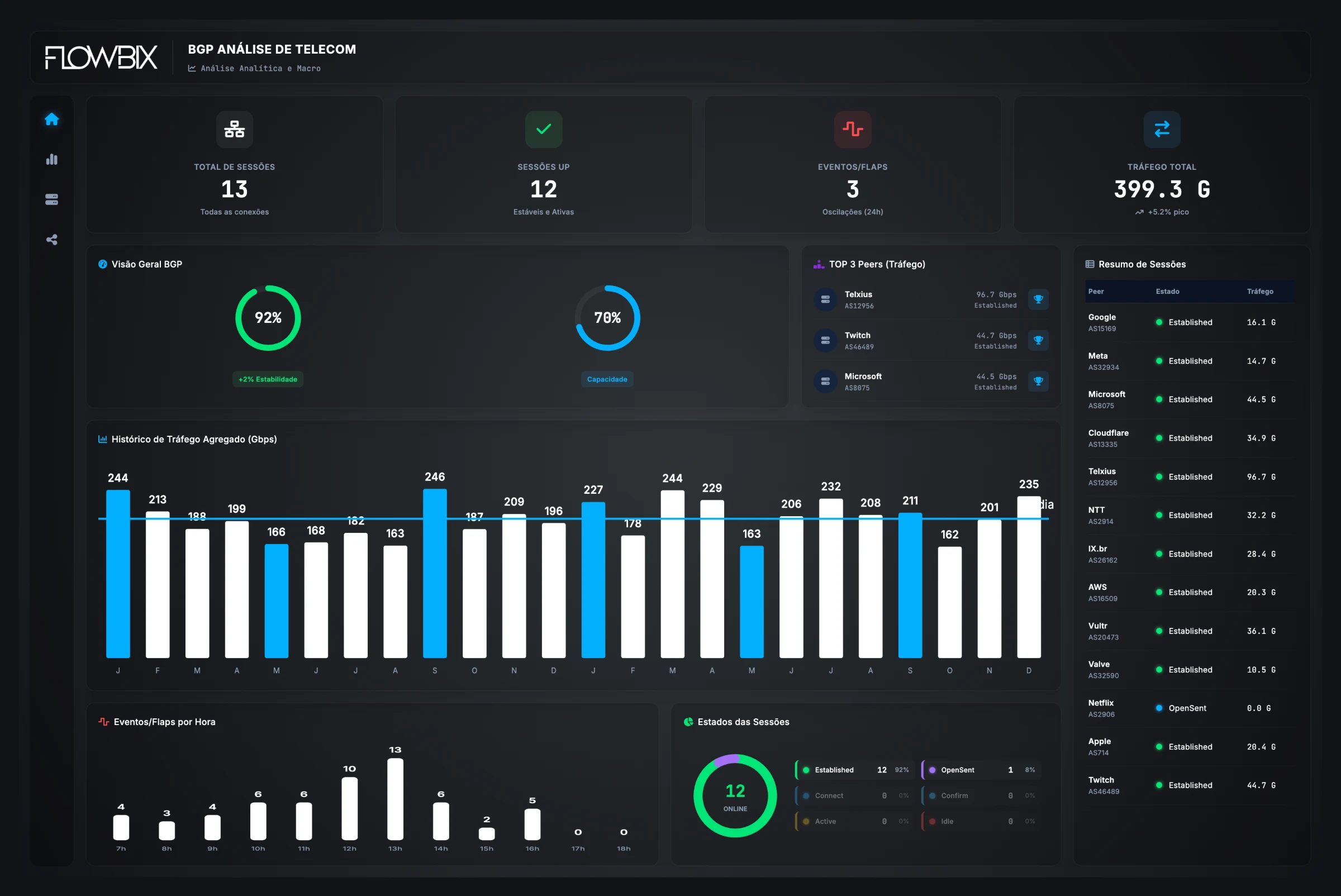Sort table by Estado column header
The height and width of the screenshot is (896, 1341).
coord(1167,292)
